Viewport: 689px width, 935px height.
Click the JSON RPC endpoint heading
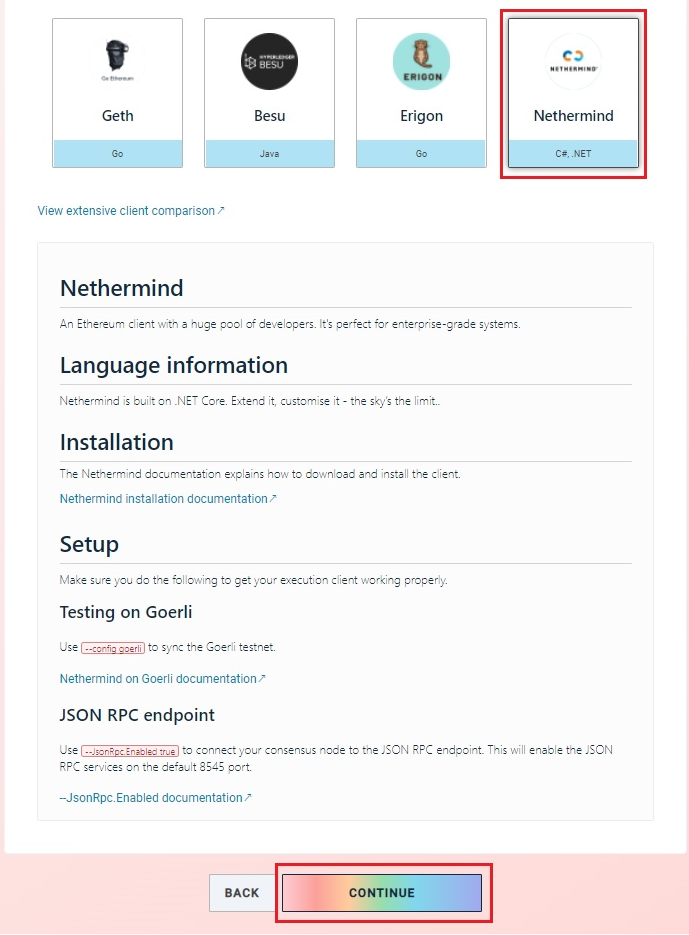pyautogui.click(x=137, y=715)
